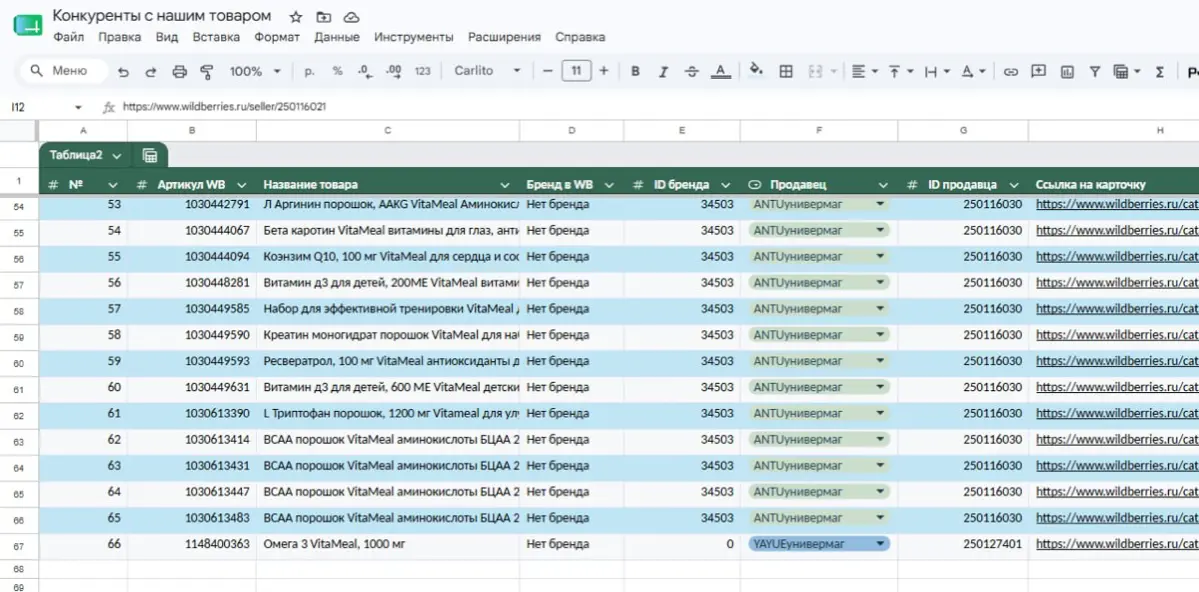Click the formula bar with wildberries seller URL
The width and height of the screenshot is (1199, 592).
pos(658,107)
